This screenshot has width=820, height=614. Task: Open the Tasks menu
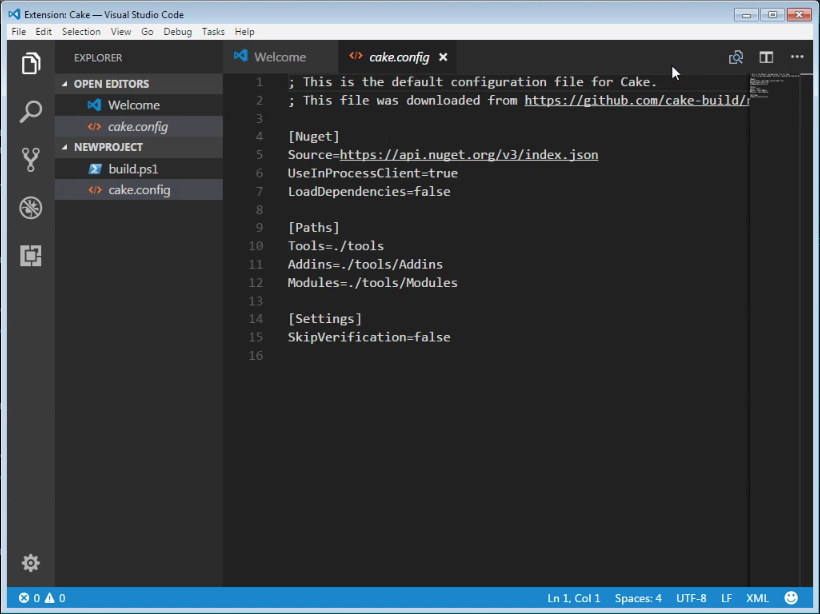click(213, 31)
